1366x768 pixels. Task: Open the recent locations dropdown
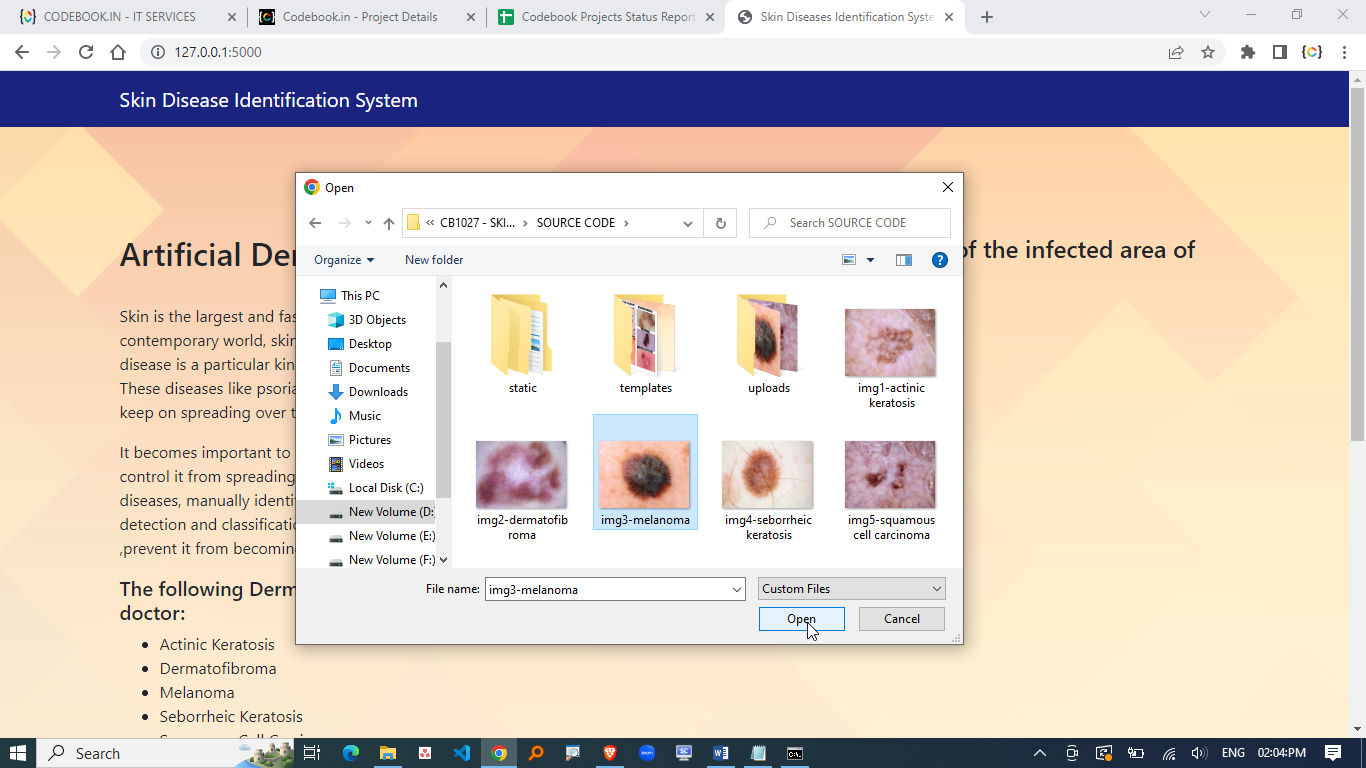368,223
